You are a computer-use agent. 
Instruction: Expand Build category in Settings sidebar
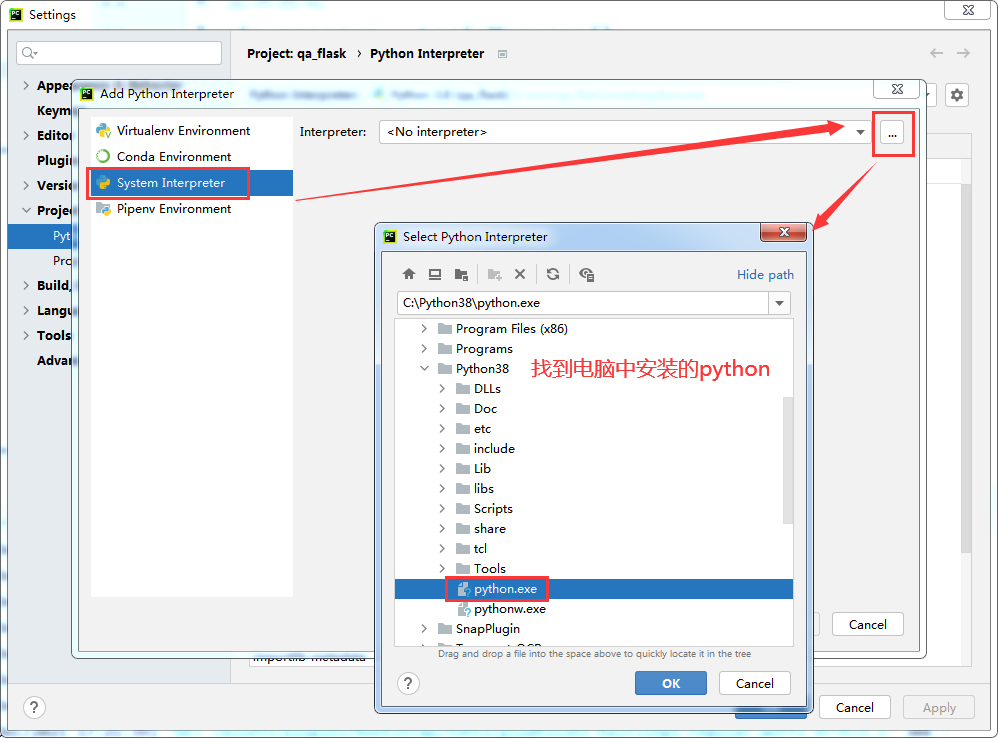(26, 285)
